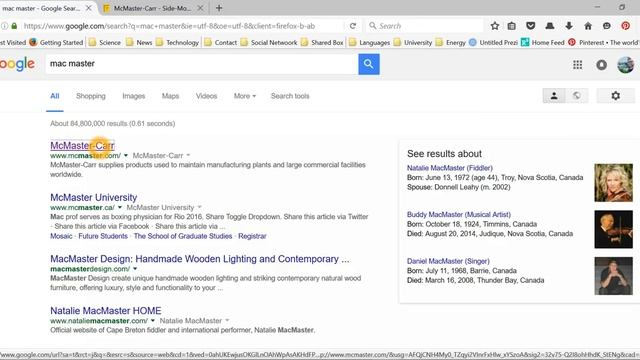
Task: Open The School of Graduate Studies sitelink
Action: pyautogui.click(x=183, y=236)
